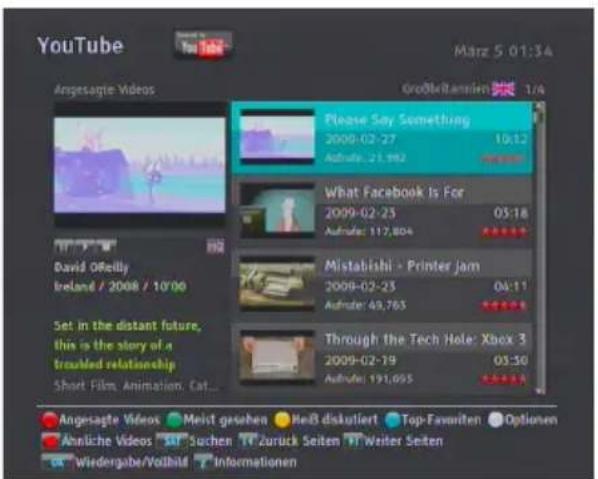This screenshot has width=598, height=479.
Task: Click the Please Say Something thumbnail
Action: pyautogui.click(x=277, y=137)
